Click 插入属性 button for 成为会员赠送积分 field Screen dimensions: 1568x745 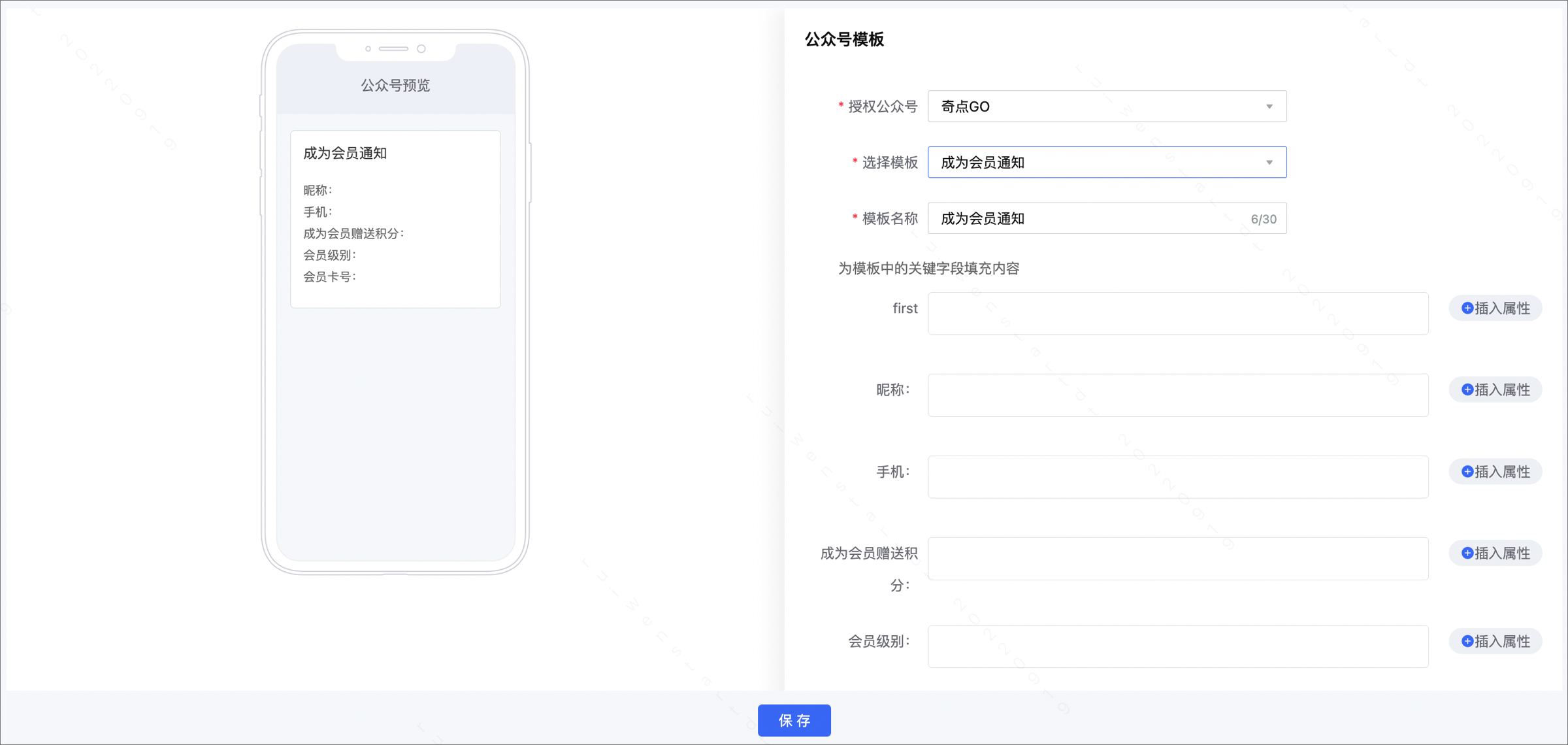(1495, 554)
